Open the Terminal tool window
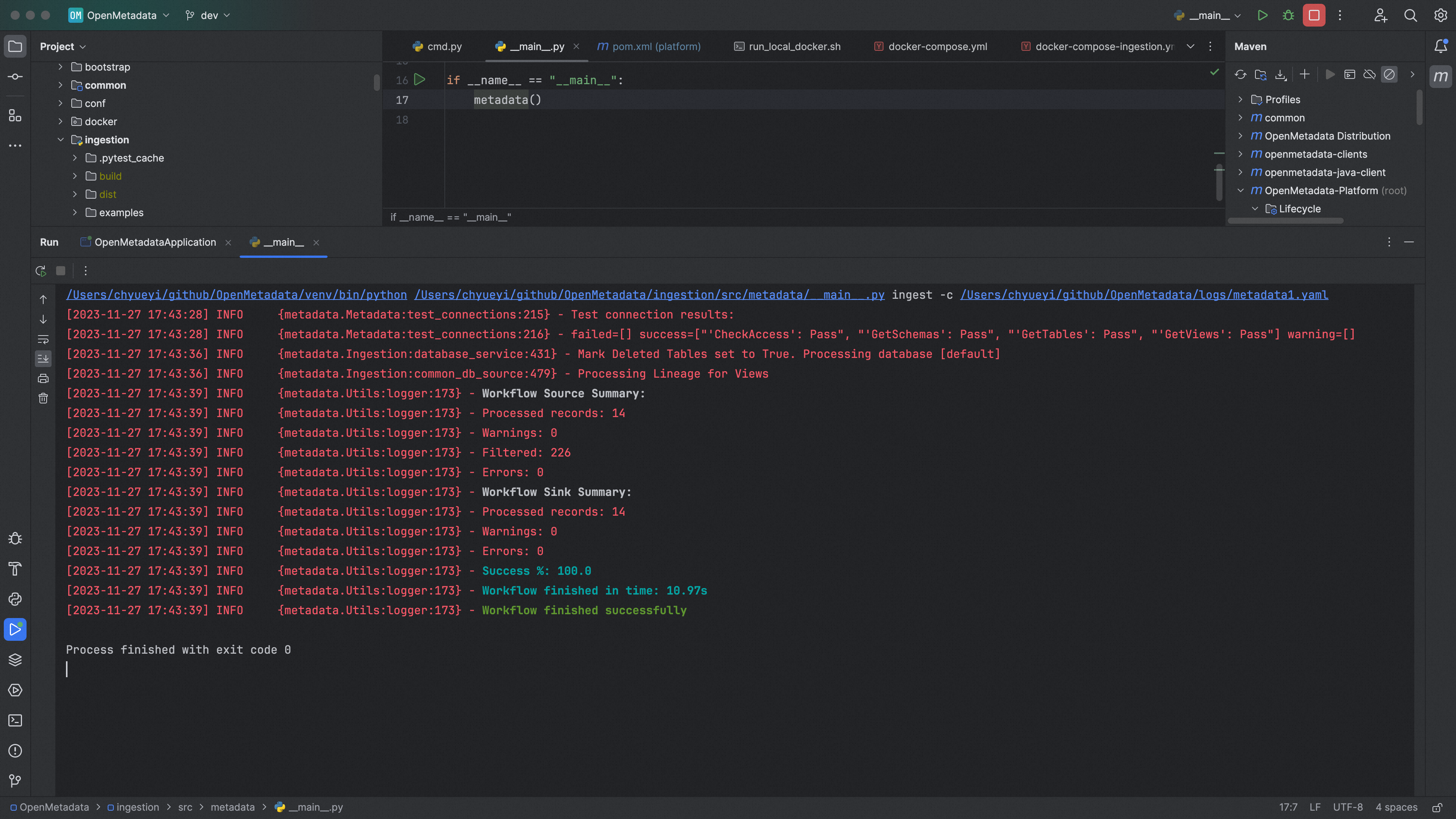This screenshot has width=1456, height=819. (15, 720)
